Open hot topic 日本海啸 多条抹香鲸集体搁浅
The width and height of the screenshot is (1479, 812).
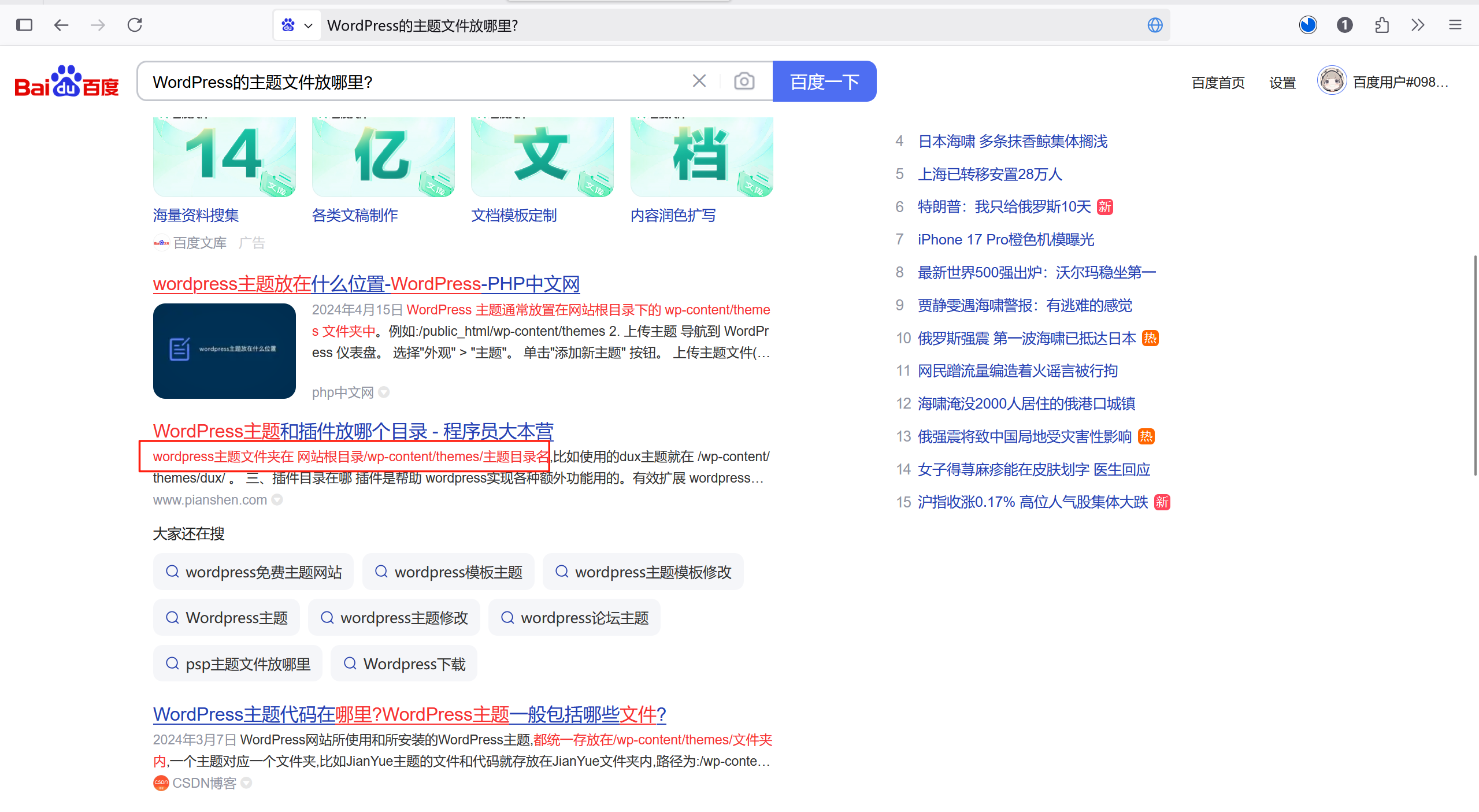pyautogui.click(x=1013, y=142)
